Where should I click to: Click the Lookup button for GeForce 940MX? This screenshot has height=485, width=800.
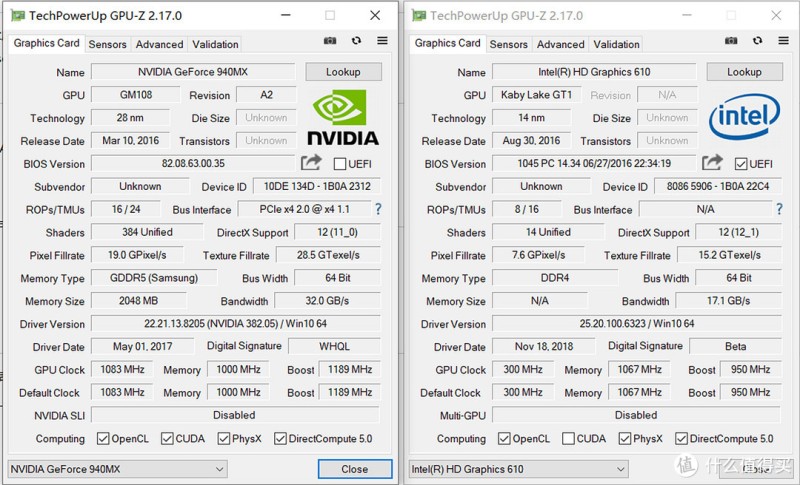[x=343, y=72]
